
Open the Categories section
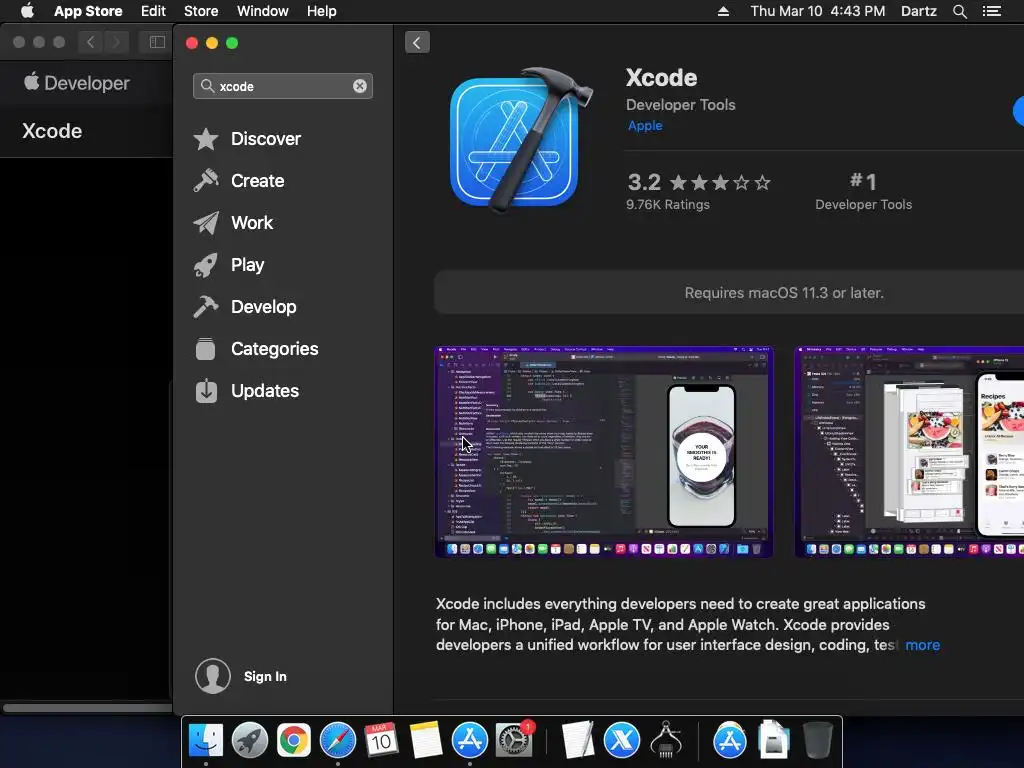tap(256, 349)
